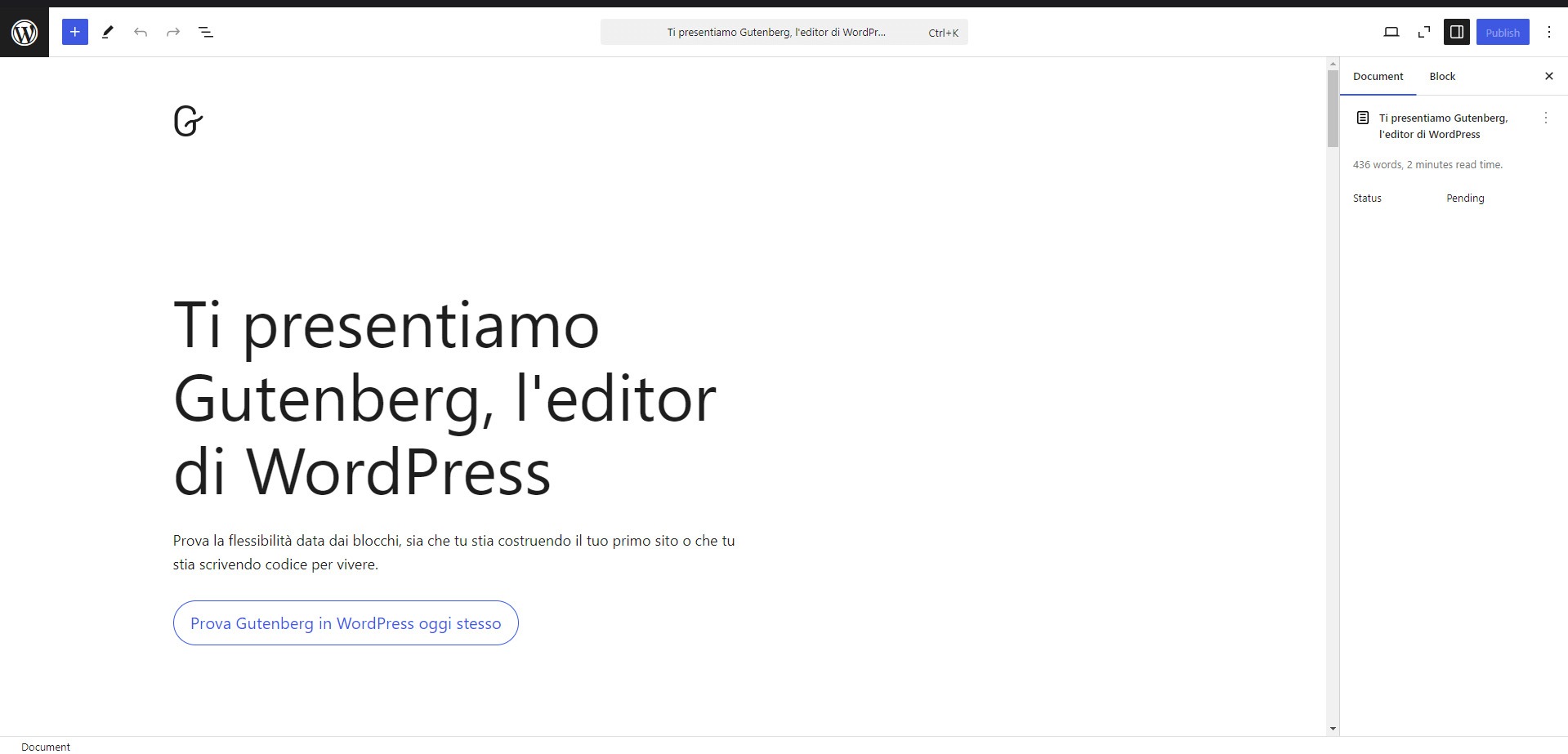Open the block inserter

pyautogui.click(x=74, y=32)
